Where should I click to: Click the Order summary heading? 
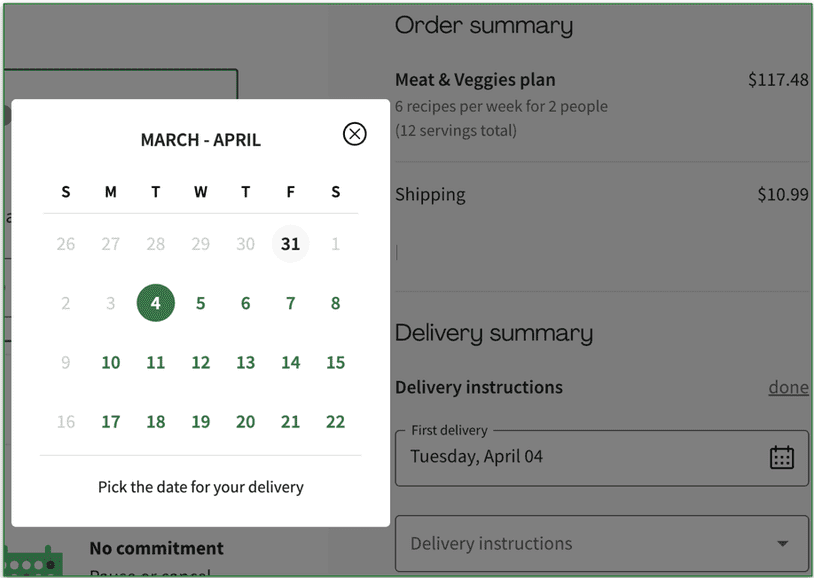coord(483,25)
